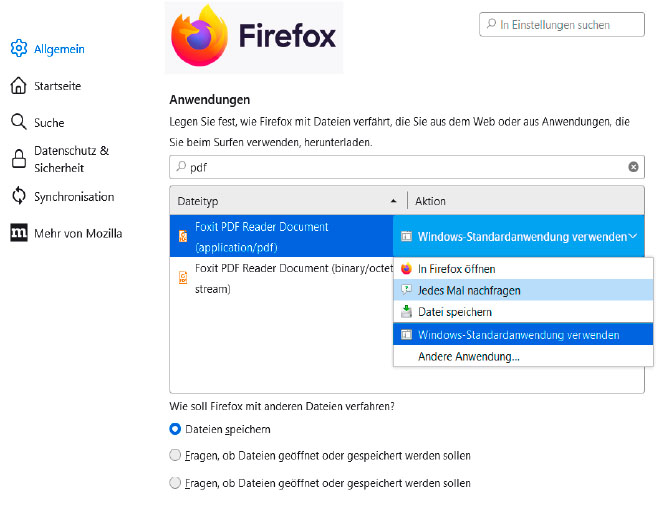Click the chevron on the action dropdown

pyautogui.click(x=633, y=236)
